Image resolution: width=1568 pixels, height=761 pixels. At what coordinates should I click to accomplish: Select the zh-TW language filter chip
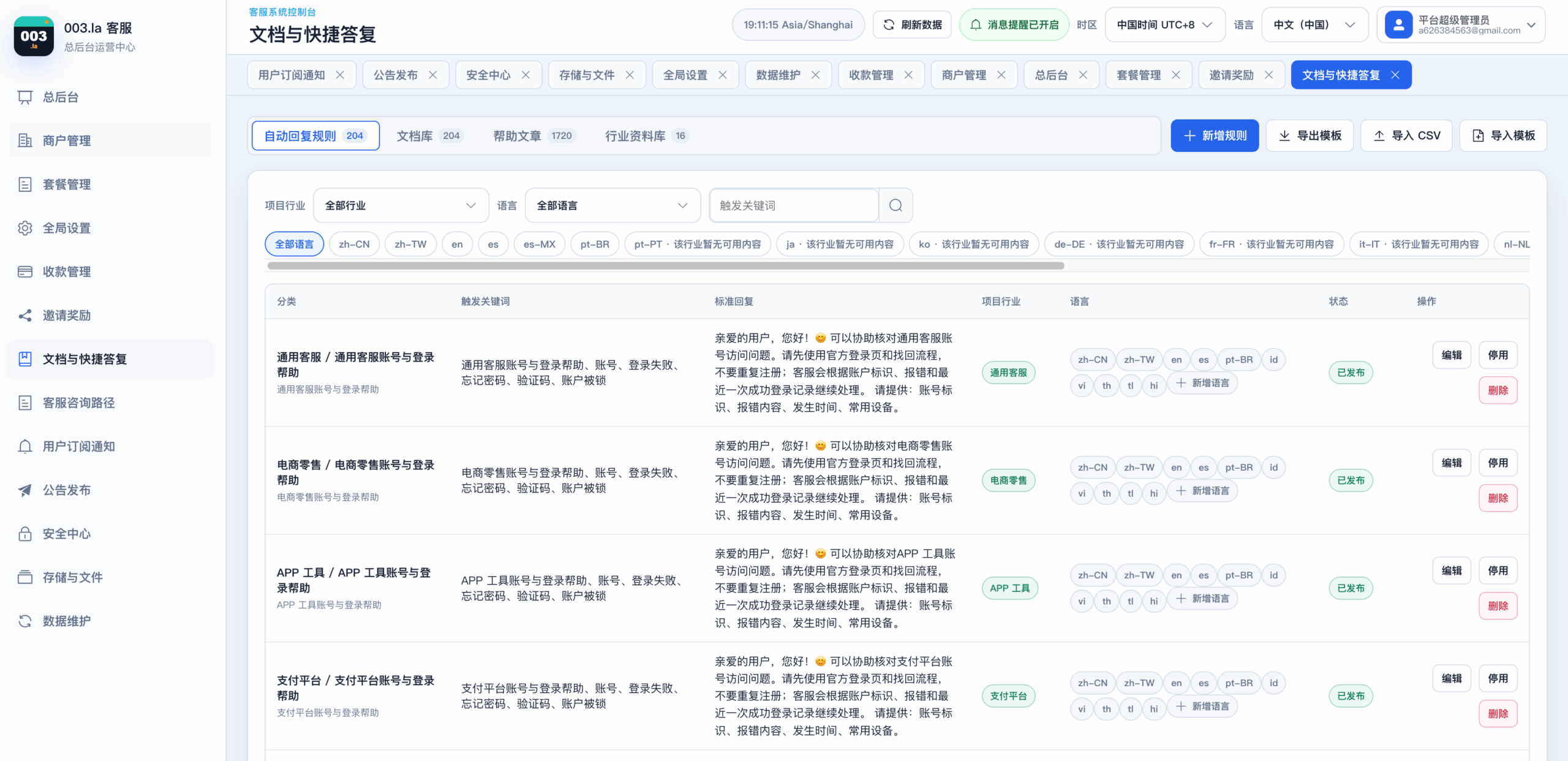[410, 244]
